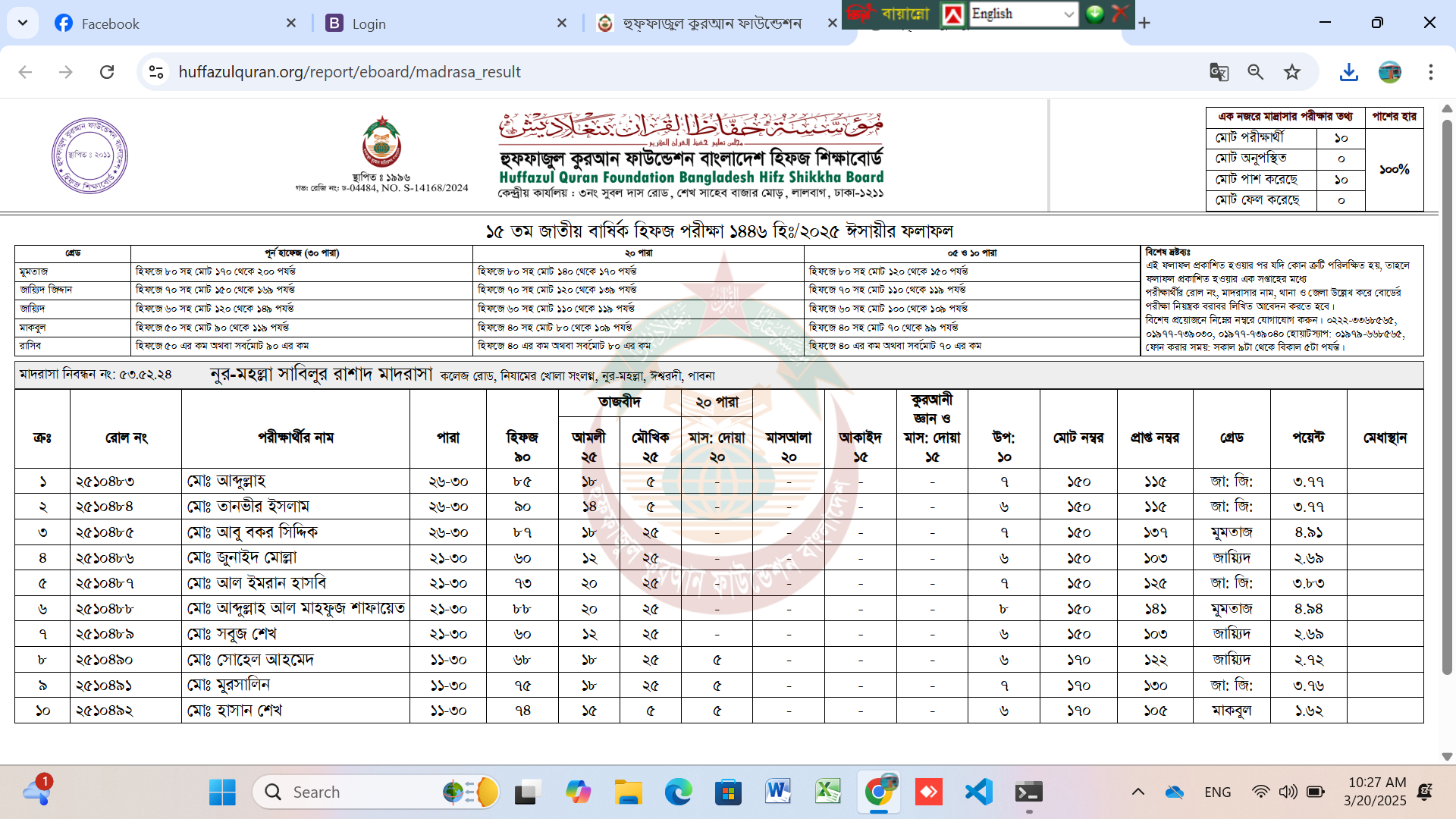Open site information icon beside URL
Image resolution: width=1456 pixels, height=819 pixels.
click(156, 72)
